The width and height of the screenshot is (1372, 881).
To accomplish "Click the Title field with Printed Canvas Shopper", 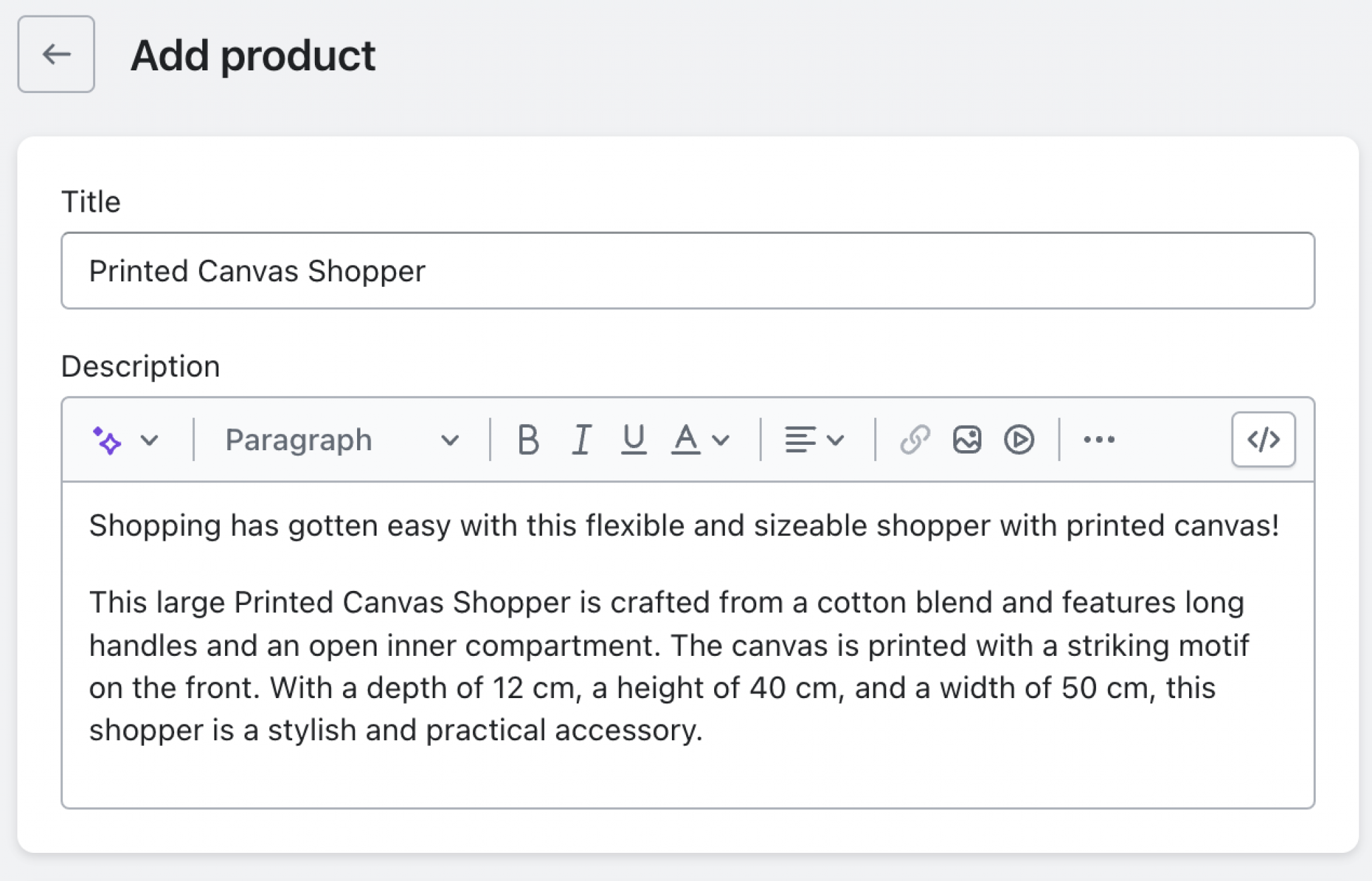I will coord(687,271).
